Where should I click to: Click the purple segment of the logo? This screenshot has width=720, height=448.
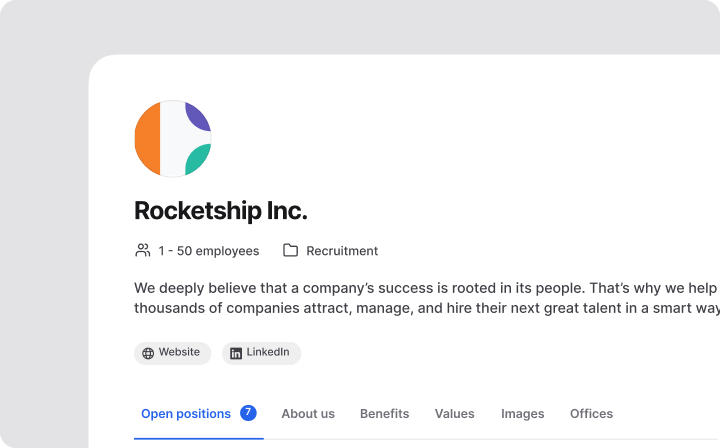[198, 116]
